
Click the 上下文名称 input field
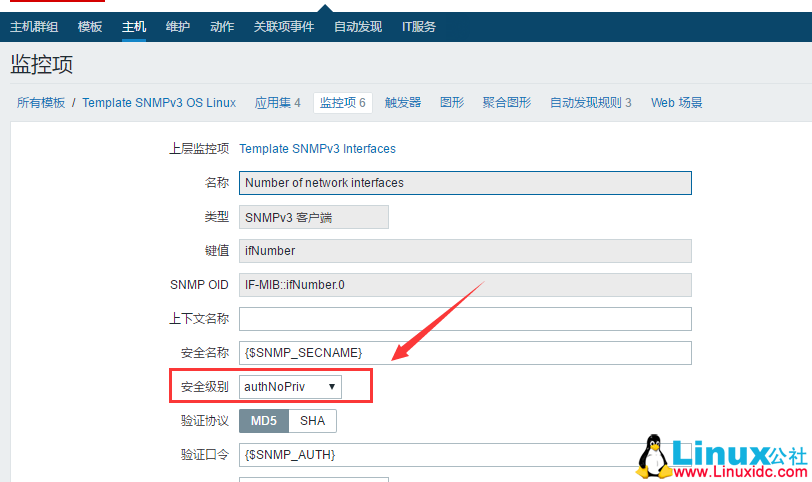pyautogui.click(x=465, y=319)
